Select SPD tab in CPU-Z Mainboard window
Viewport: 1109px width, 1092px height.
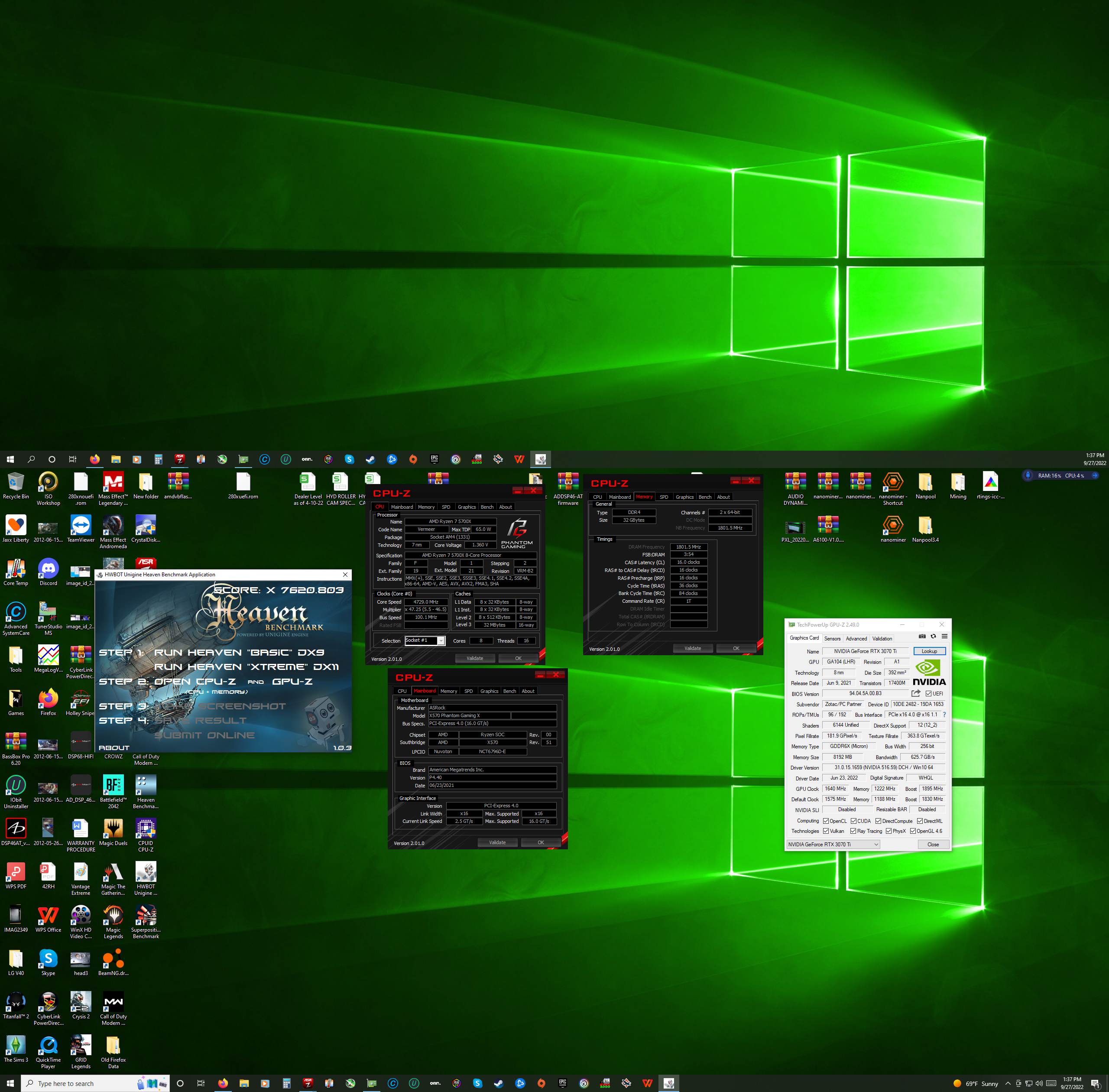pyautogui.click(x=468, y=691)
